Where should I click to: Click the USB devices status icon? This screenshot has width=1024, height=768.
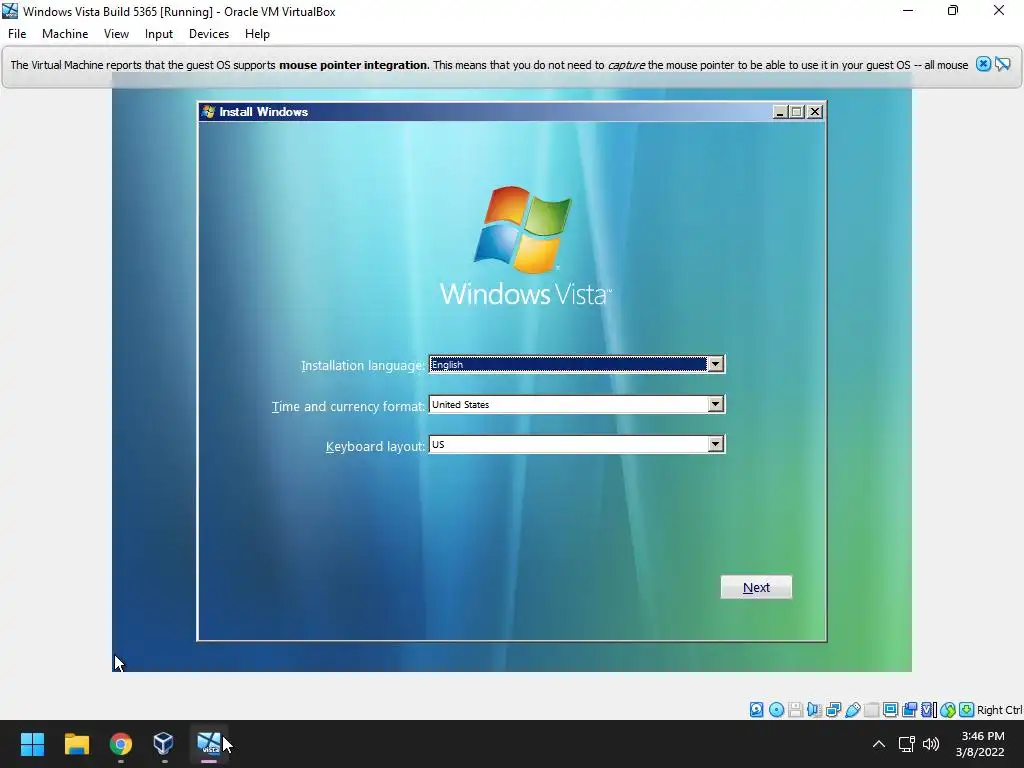[852, 709]
